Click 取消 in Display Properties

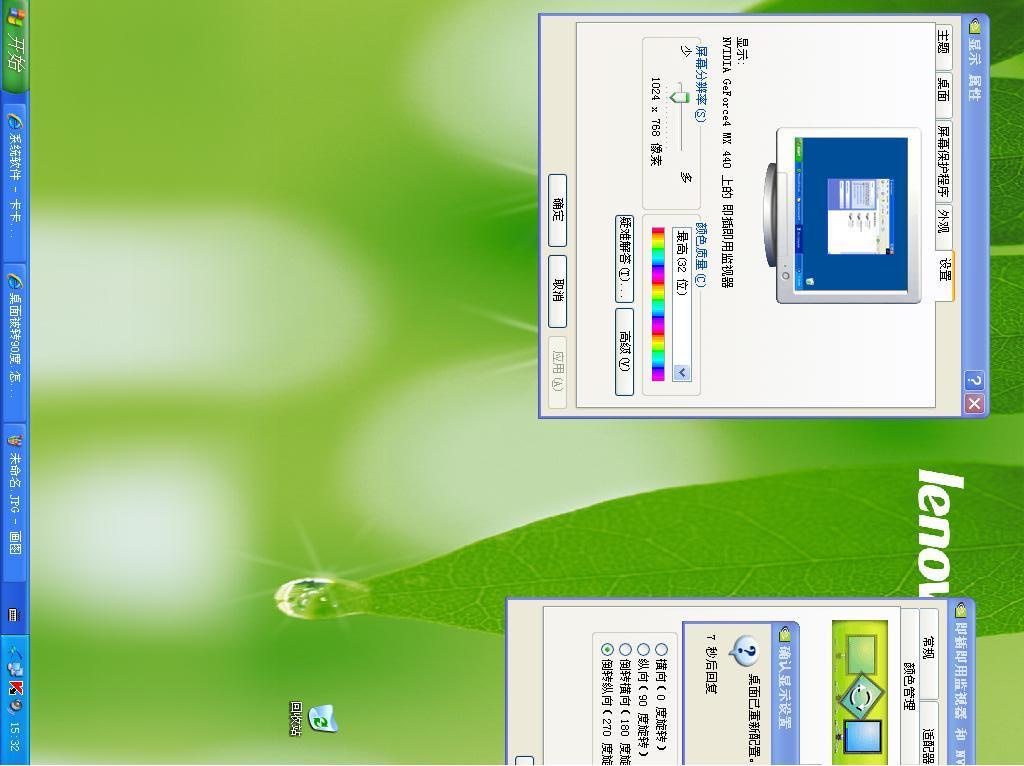tap(558, 291)
